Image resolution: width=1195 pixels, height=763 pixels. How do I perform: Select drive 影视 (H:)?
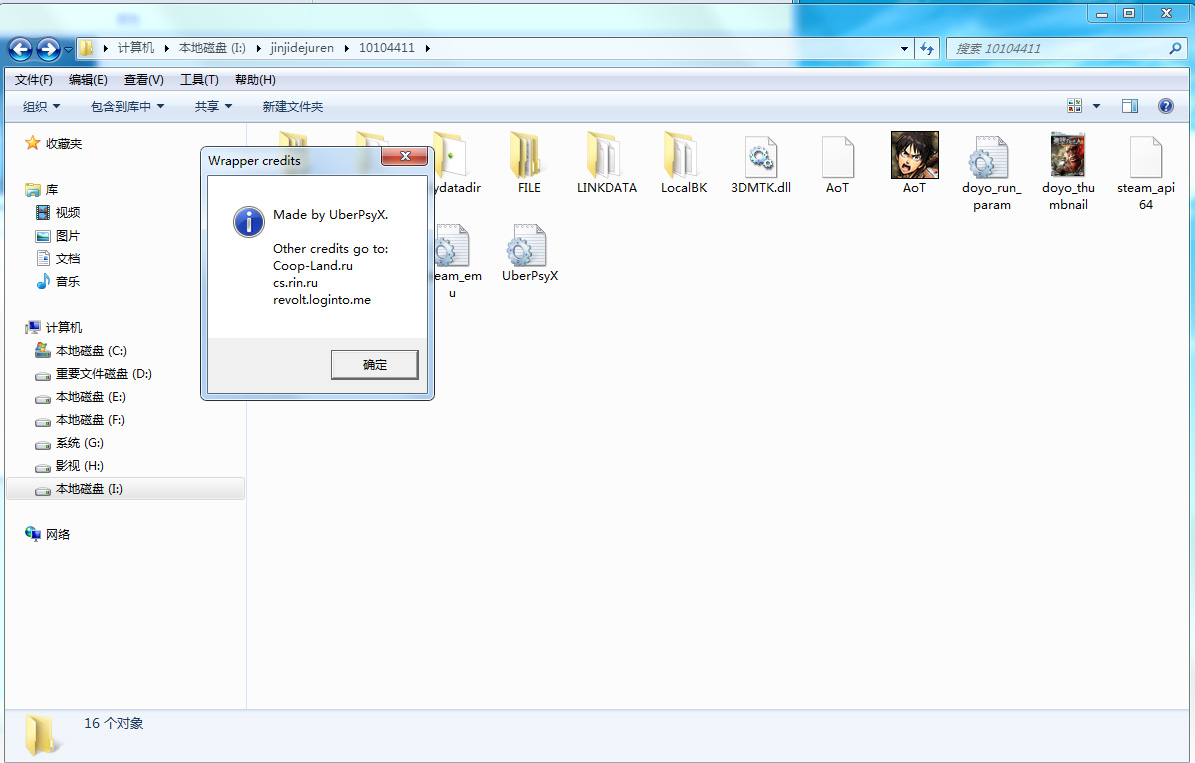click(x=70, y=466)
